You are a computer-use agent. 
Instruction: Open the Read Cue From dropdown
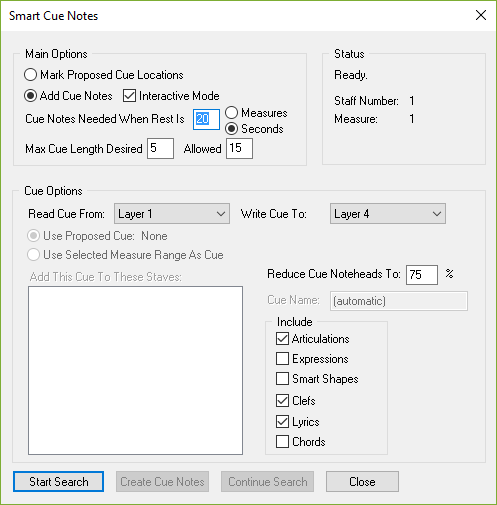[x=172, y=213]
